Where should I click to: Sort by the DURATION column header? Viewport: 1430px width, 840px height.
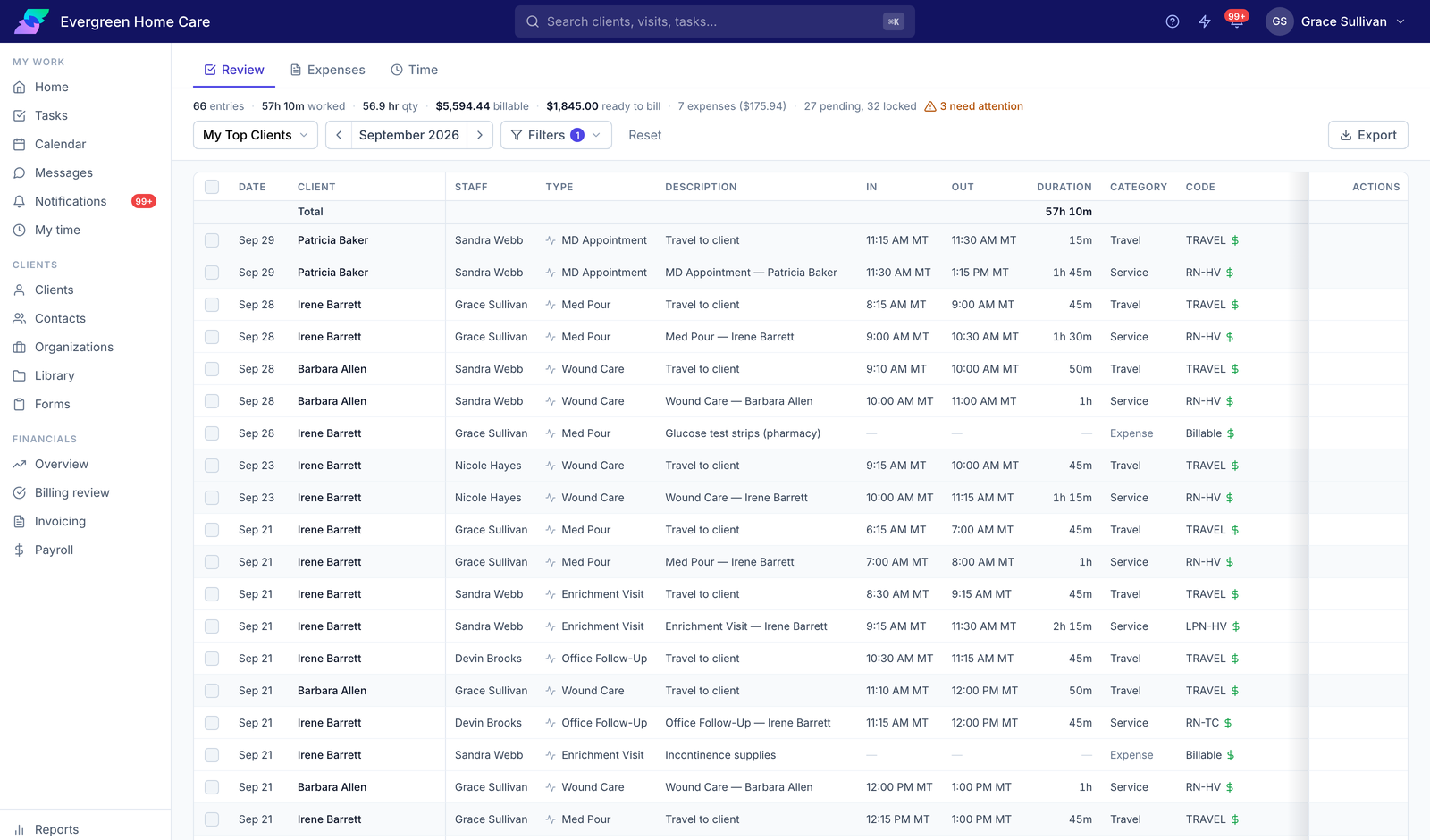point(1064,187)
